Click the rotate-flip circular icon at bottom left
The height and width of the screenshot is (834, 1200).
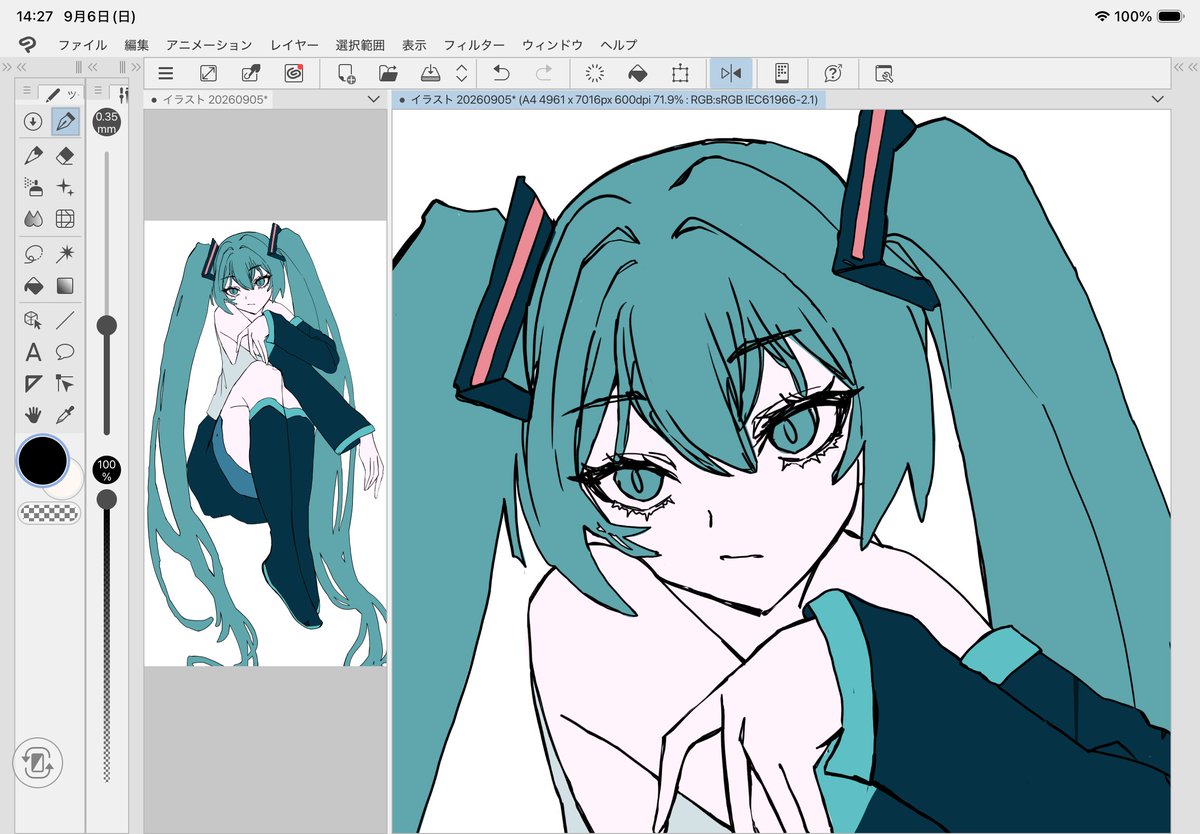point(38,763)
